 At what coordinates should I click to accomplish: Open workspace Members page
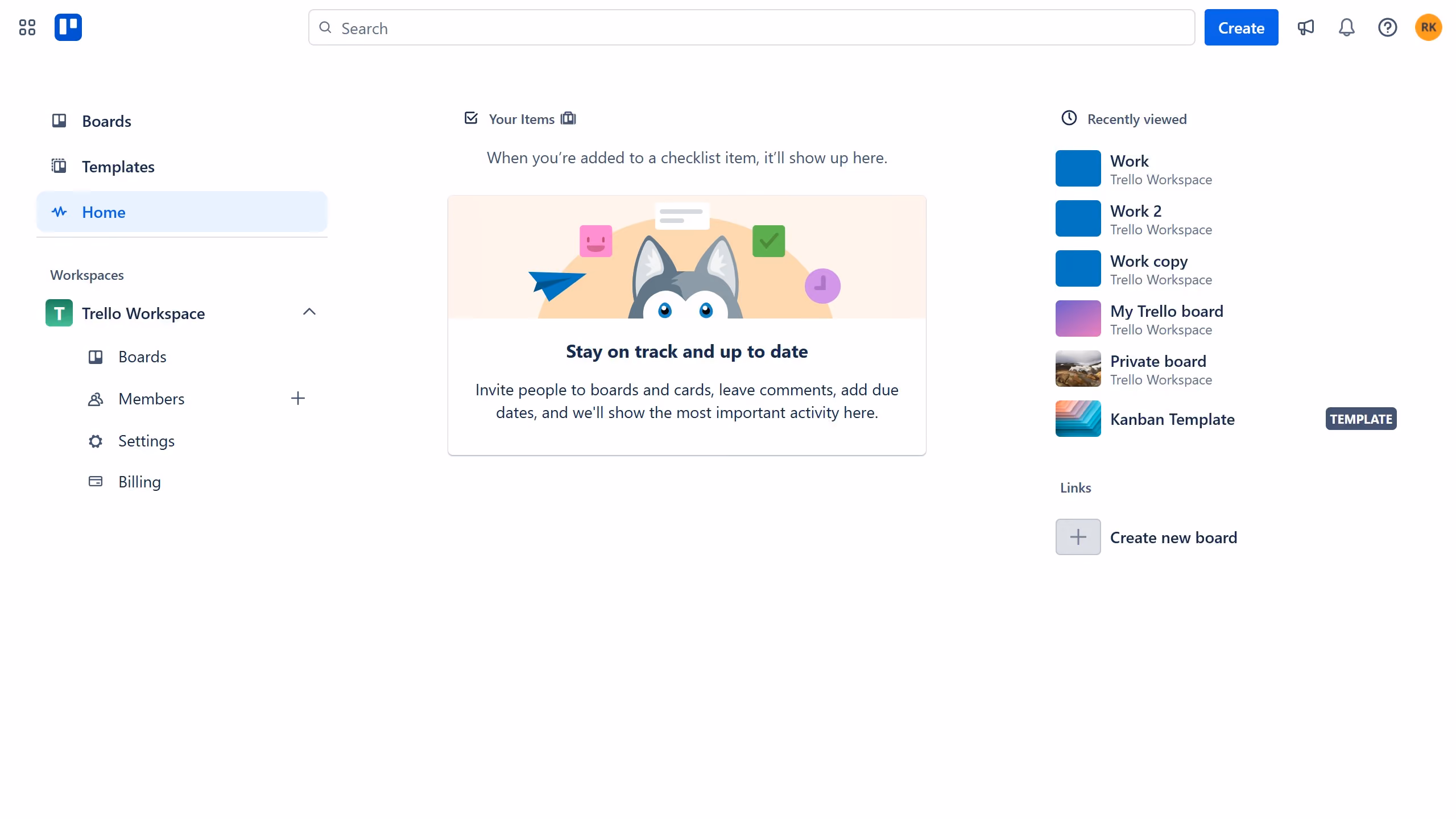[x=151, y=399]
